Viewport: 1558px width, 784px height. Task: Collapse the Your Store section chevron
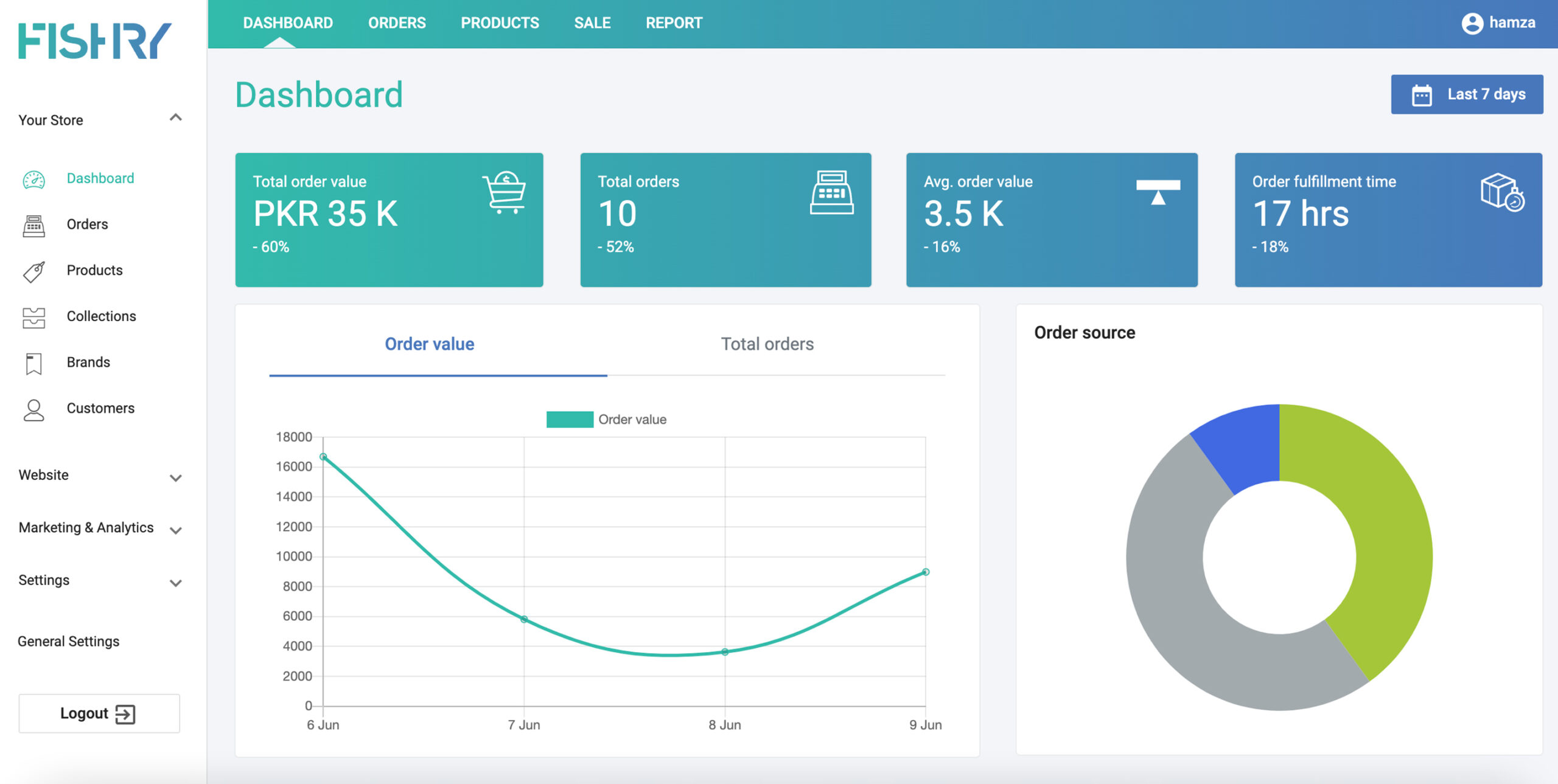(x=176, y=118)
